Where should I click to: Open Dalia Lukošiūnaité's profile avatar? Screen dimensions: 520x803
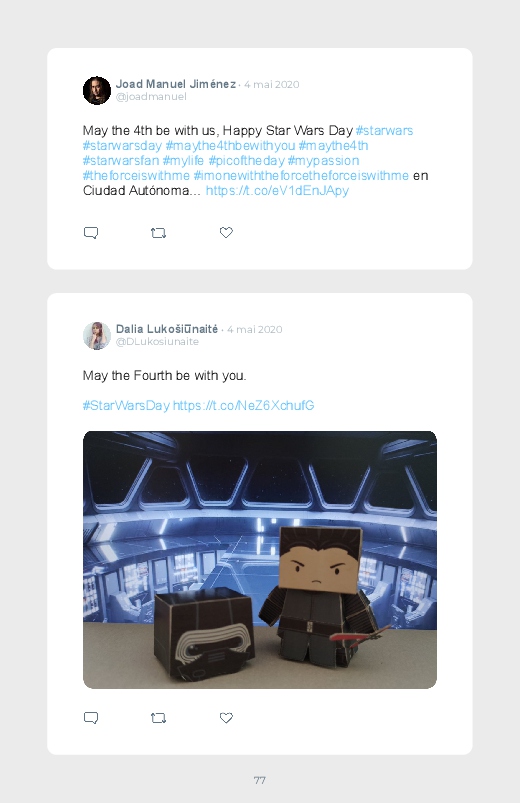point(97,336)
